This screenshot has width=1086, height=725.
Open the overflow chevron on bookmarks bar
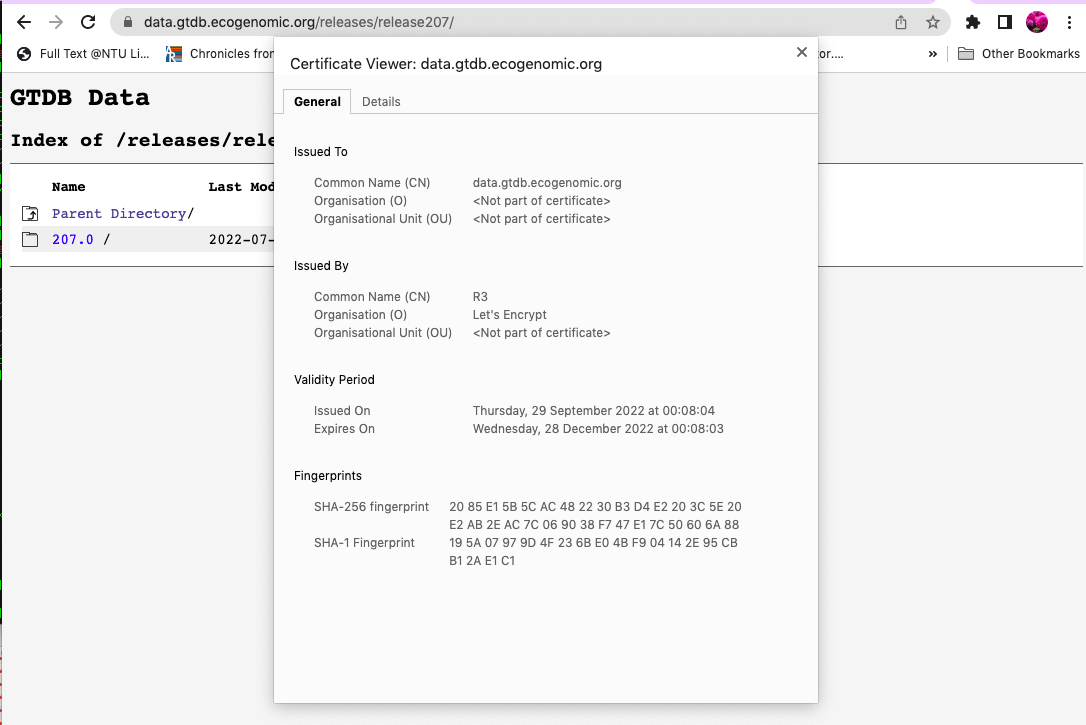pos(932,54)
